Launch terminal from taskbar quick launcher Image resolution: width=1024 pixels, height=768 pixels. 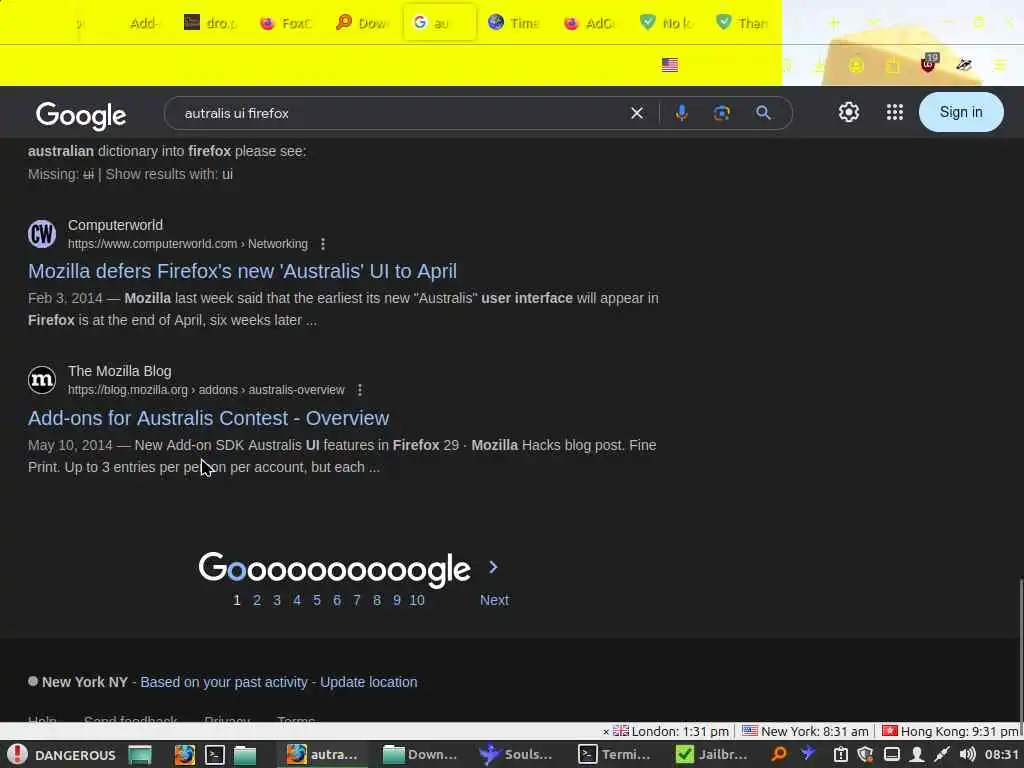215,754
